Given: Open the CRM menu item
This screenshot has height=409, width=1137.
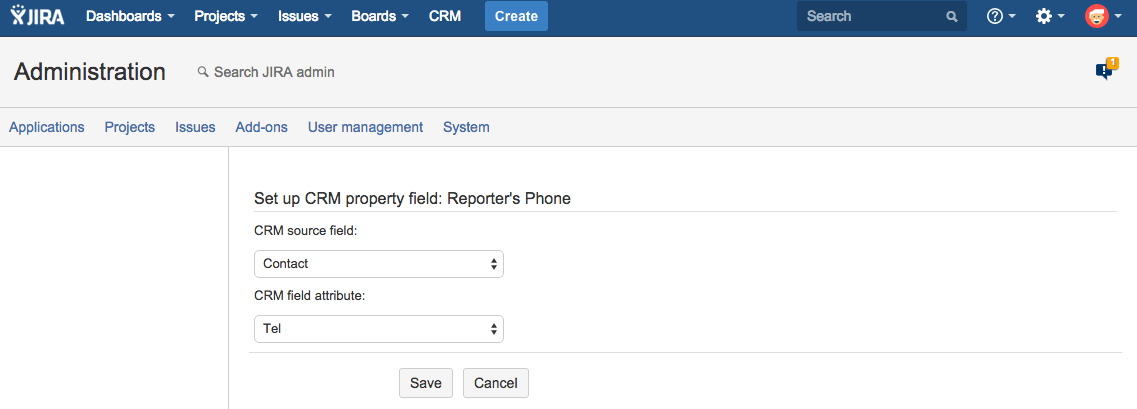Looking at the screenshot, I should pos(445,16).
